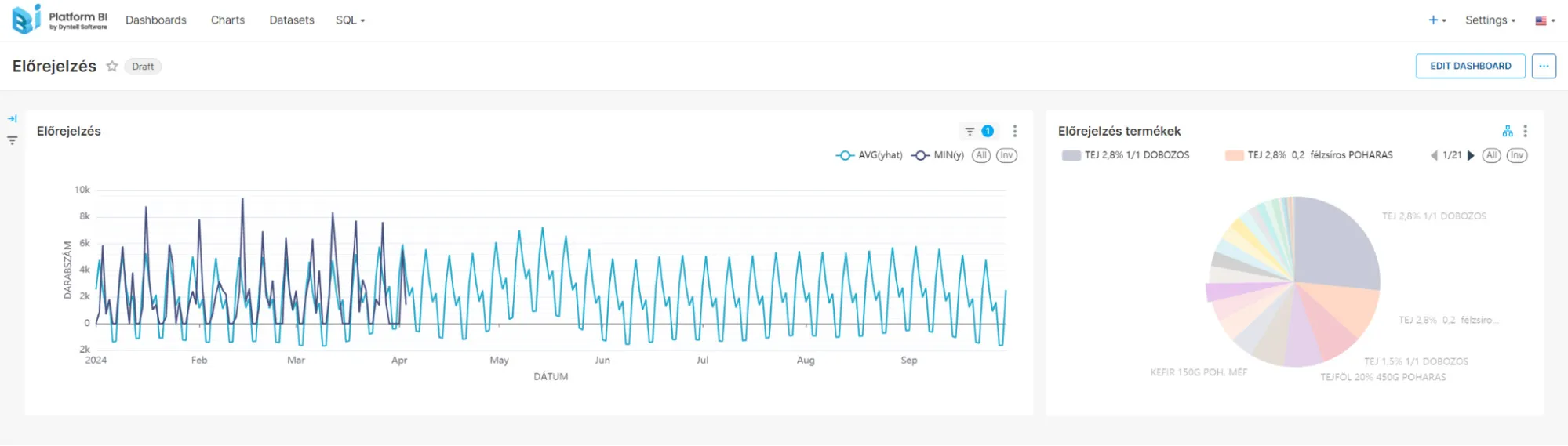Open the dashboard filters funnel icon
Image resolution: width=1568 pixels, height=446 pixels.
click(x=13, y=141)
